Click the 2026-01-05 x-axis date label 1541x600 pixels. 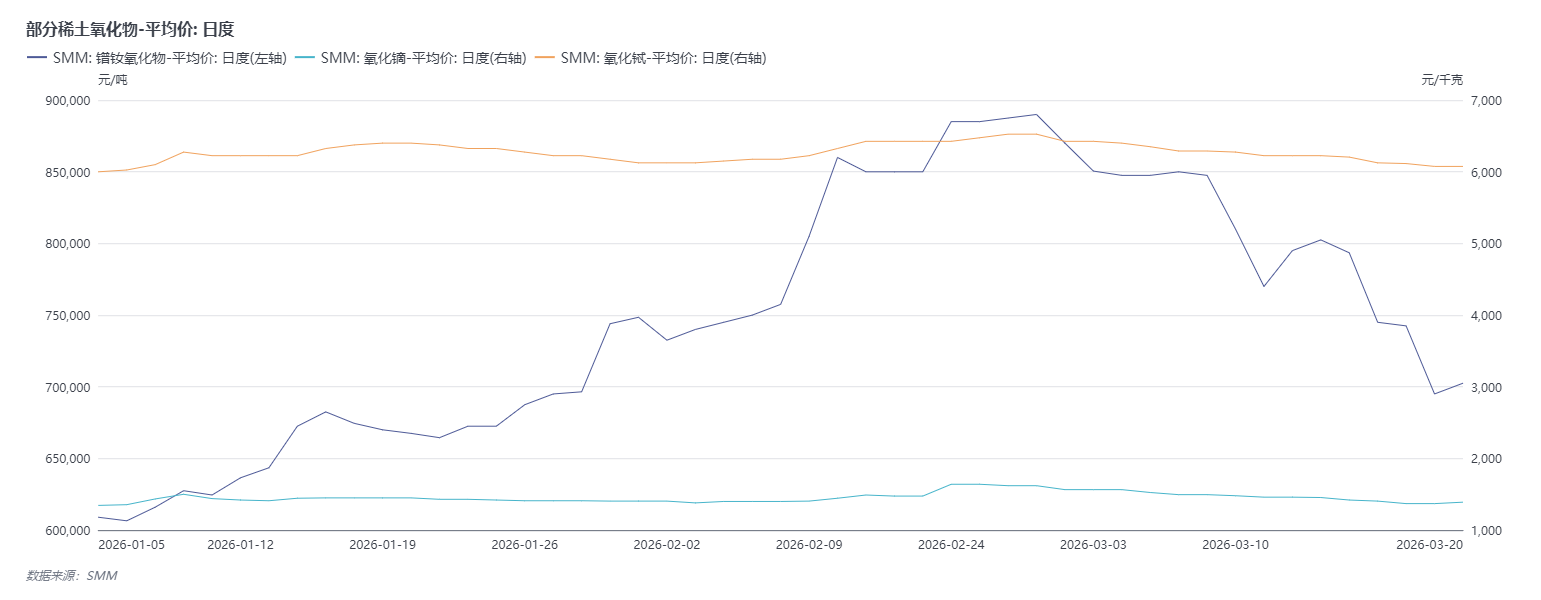pyautogui.click(x=131, y=545)
